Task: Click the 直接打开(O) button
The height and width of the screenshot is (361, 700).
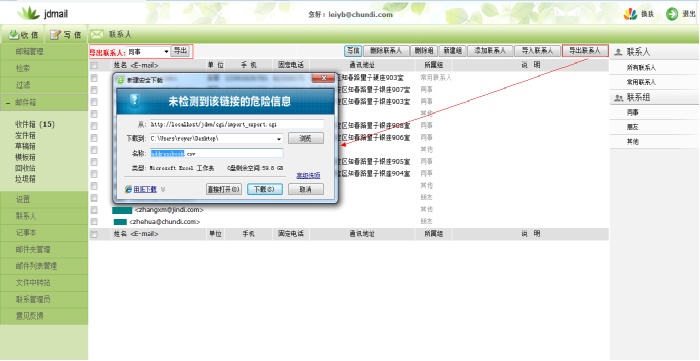Action: pyautogui.click(x=224, y=189)
